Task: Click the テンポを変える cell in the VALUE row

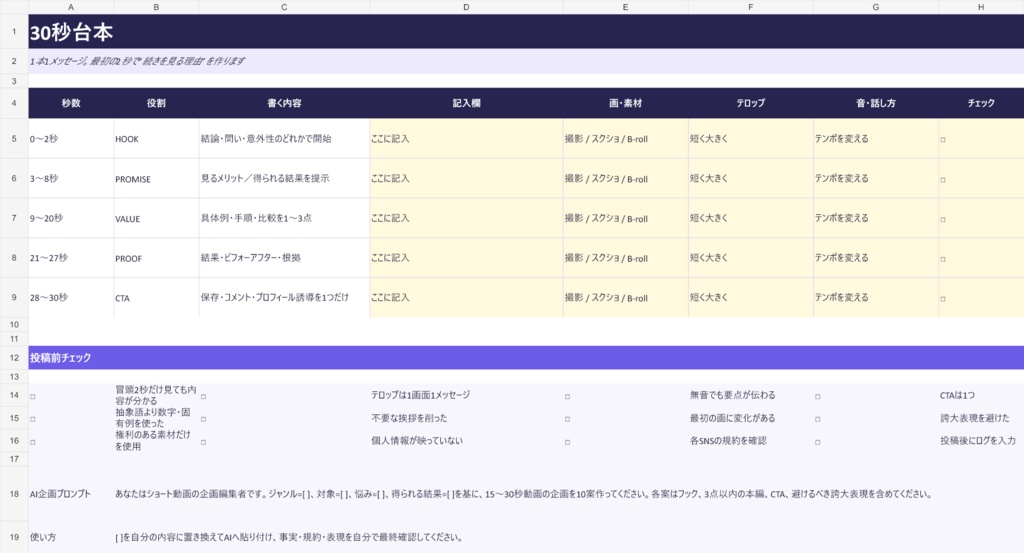Action: (876, 218)
